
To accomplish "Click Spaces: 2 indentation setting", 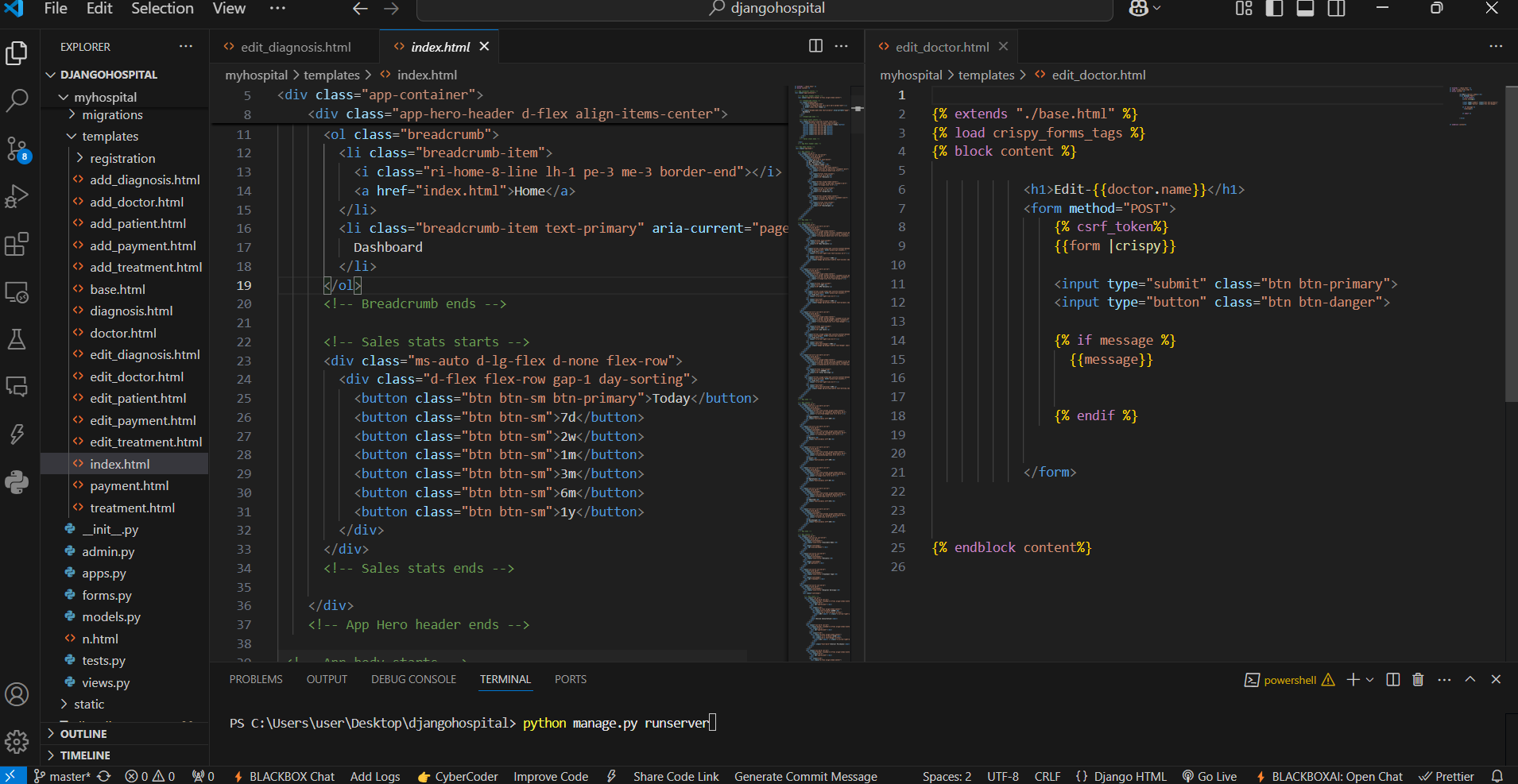I will click(947, 776).
